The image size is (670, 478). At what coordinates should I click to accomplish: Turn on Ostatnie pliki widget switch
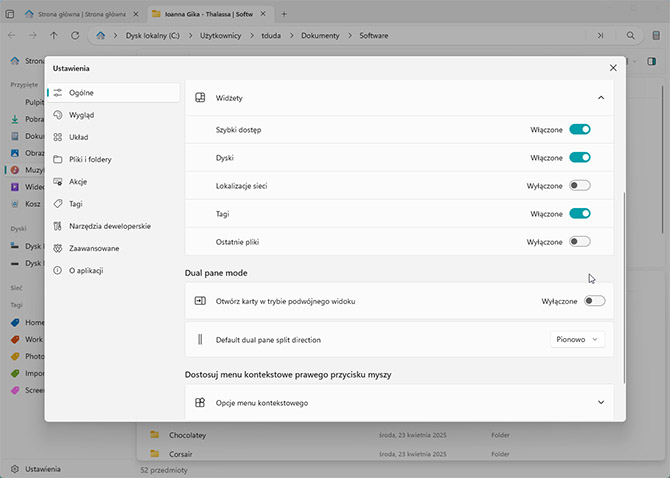click(579, 242)
